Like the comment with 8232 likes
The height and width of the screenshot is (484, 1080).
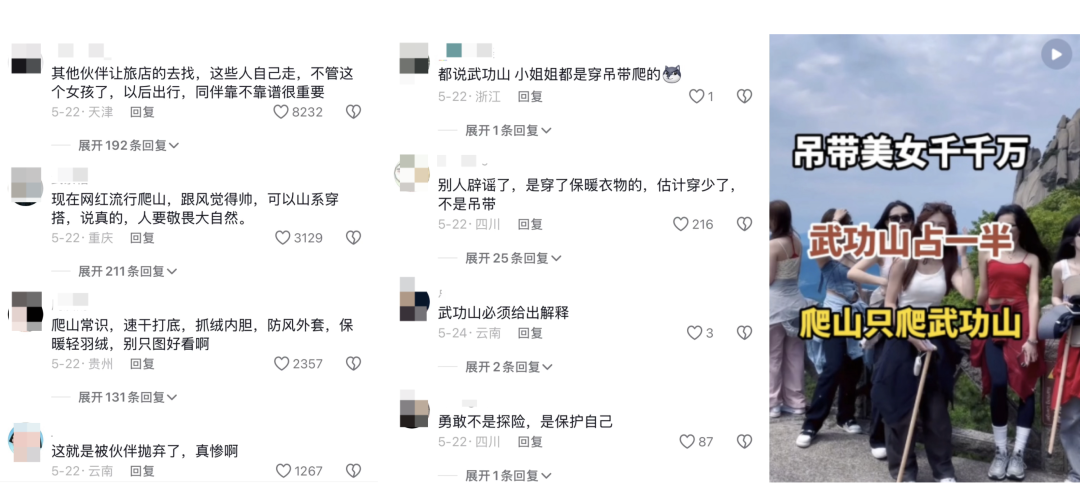pos(281,112)
